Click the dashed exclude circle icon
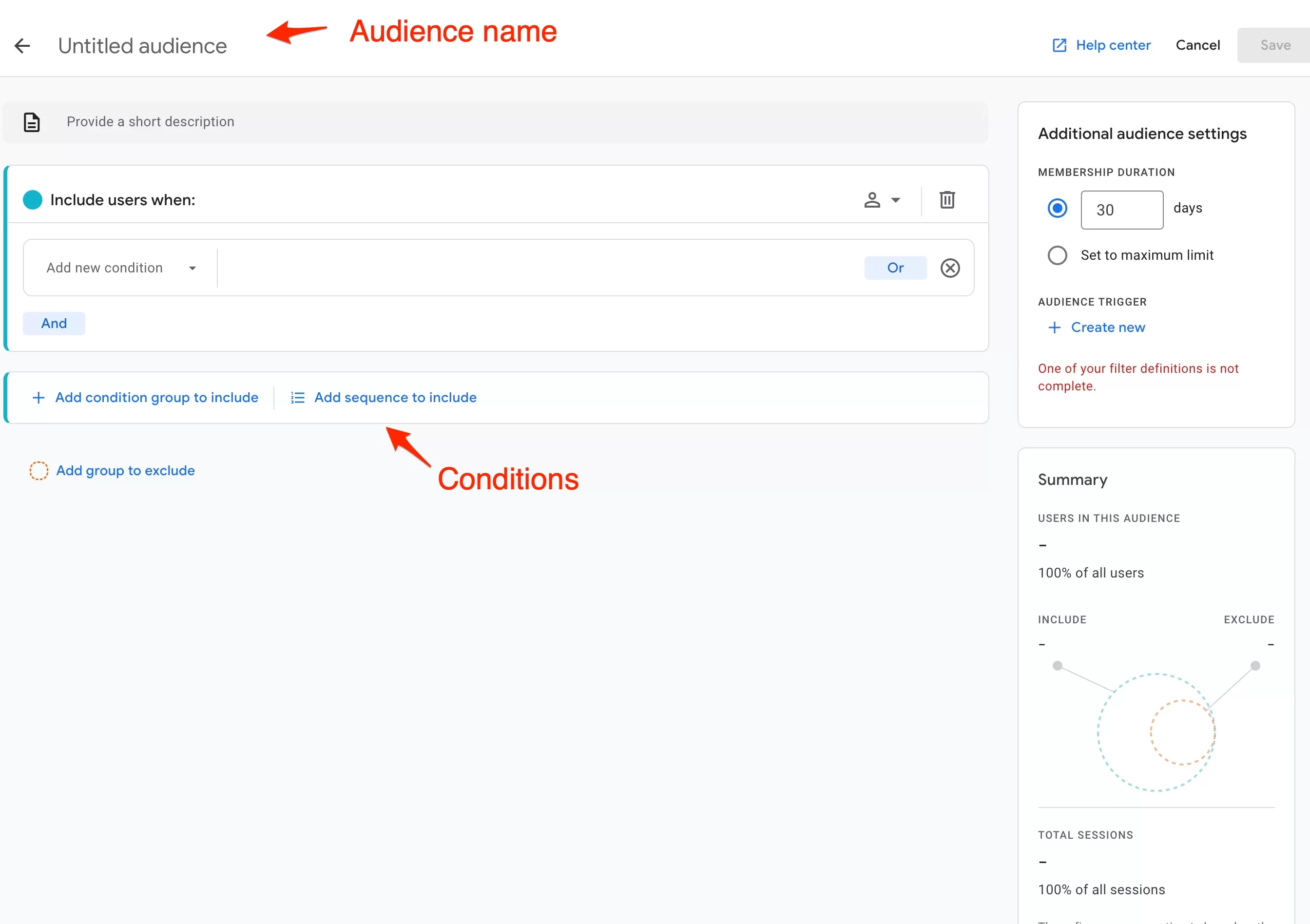Viewport: 1310px width, 924px height. tap(39, 471)
